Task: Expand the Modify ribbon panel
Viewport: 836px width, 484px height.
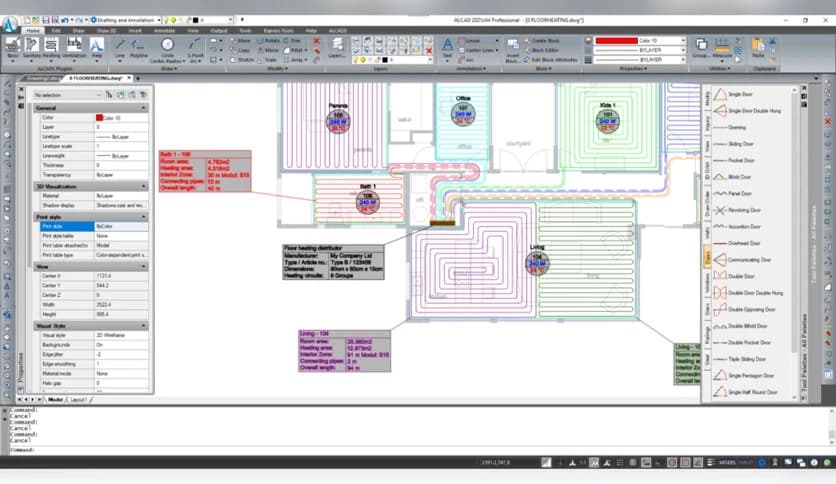Action: pyautogui.click(x=277, y=69)
